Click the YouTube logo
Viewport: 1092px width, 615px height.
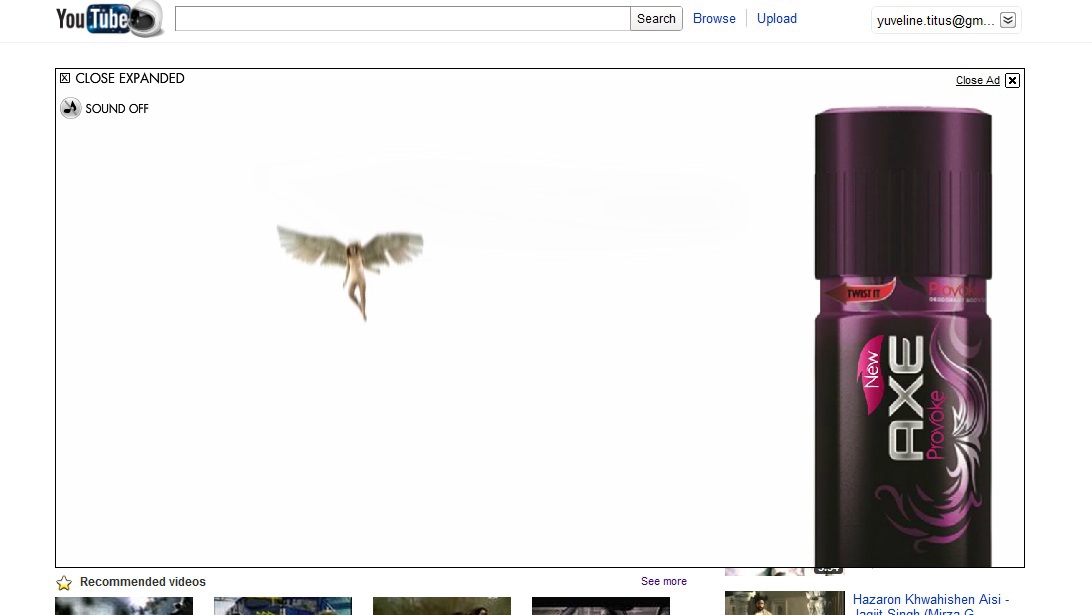pyautogui.click(x=109, y=19)
